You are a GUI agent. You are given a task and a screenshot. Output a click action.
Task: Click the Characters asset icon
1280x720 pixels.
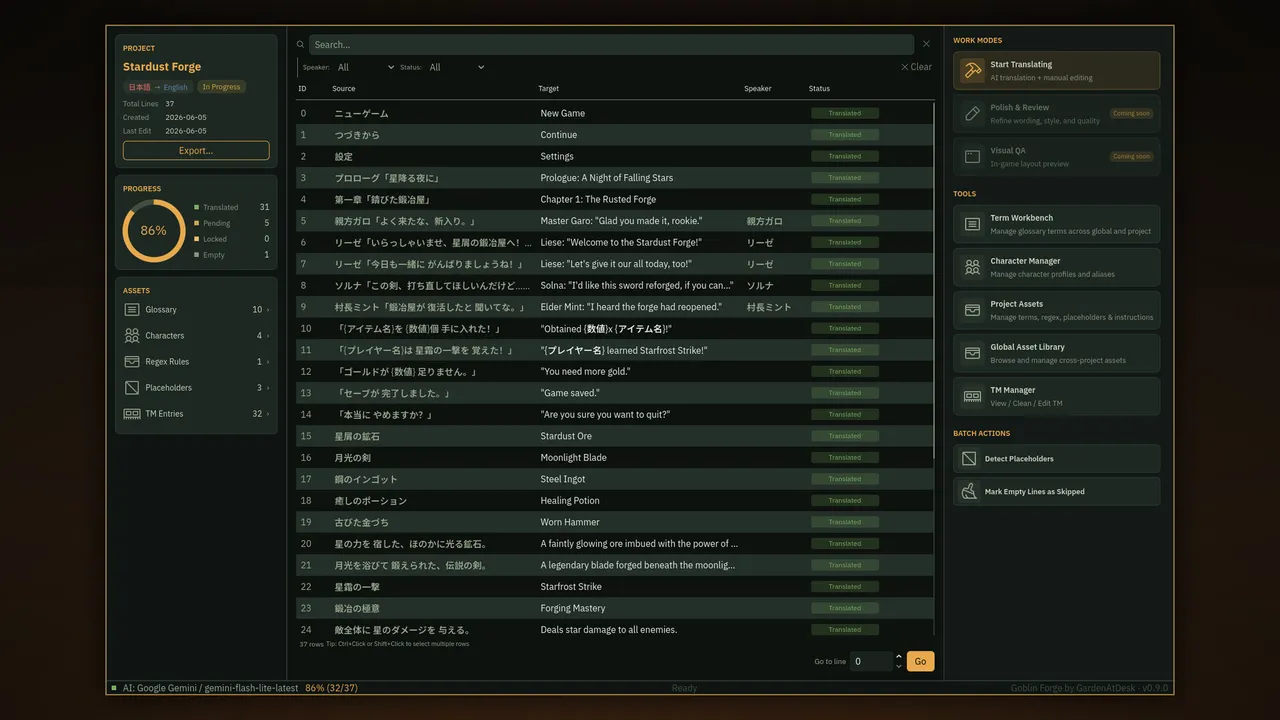click(132, 336)
